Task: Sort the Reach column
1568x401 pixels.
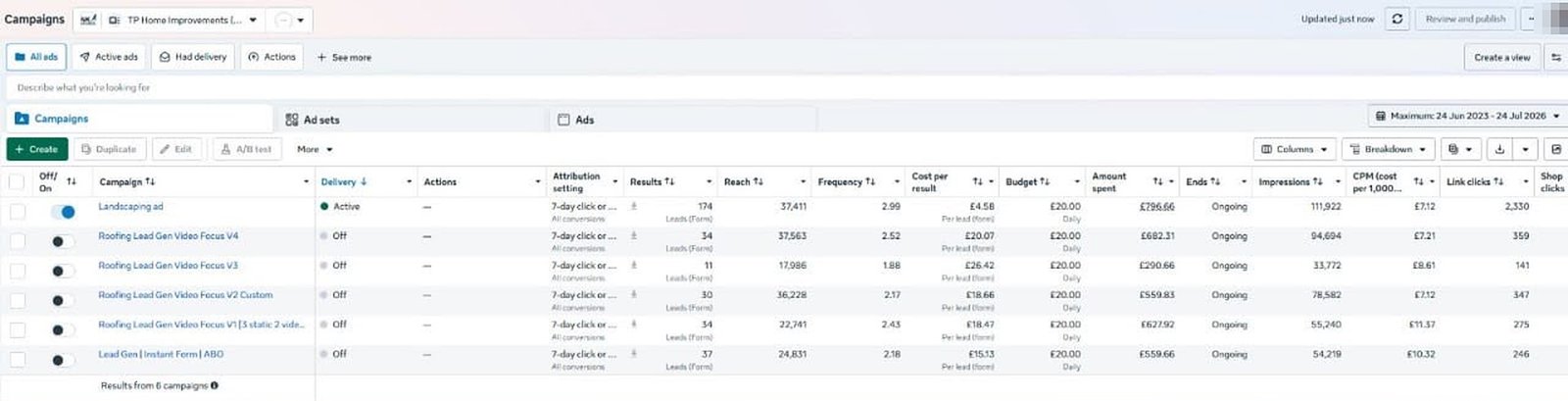Action: (x=758, y=181)
